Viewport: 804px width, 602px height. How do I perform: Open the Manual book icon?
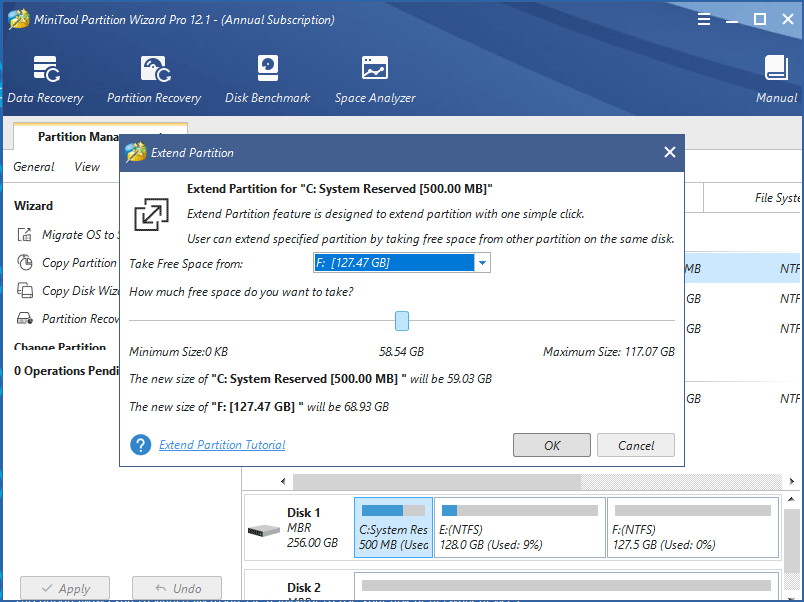(x=776, y=68)
